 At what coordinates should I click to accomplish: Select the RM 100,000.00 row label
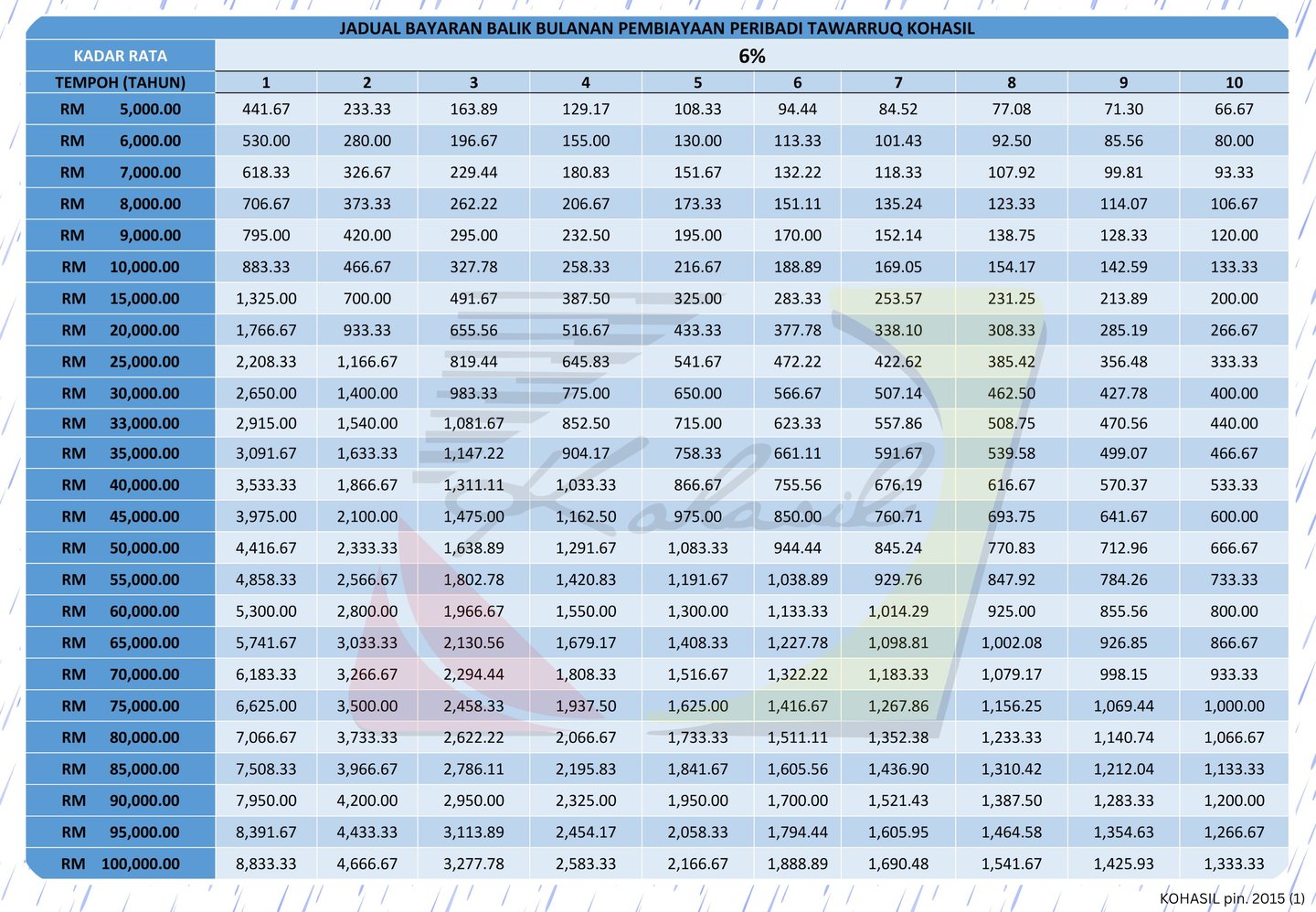click(x=121, y=864)
